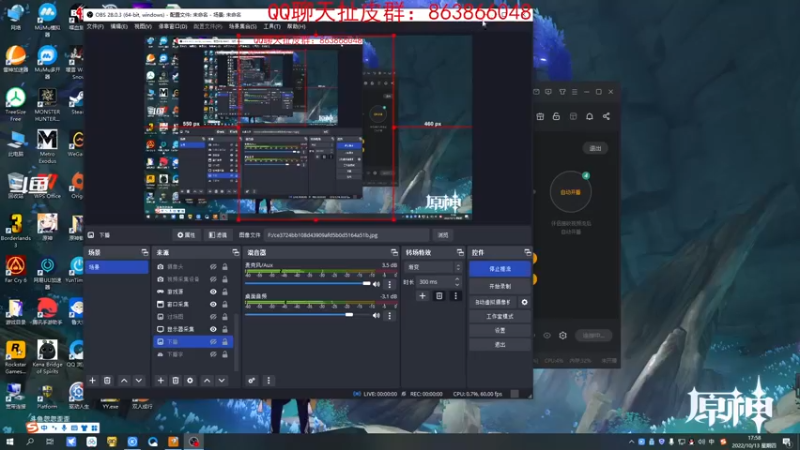This screenshot has width=800, height=450.
Task: Delete the selected scene with trash icon
Action: [x=107, y=381]
